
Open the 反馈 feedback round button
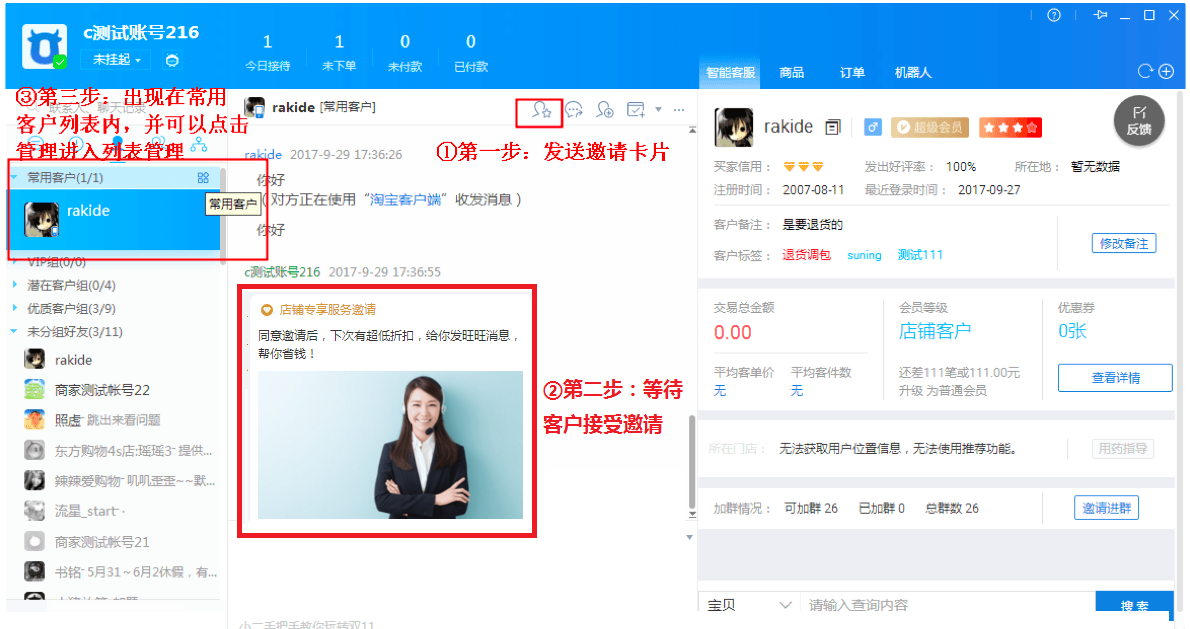click(1138, 121)
